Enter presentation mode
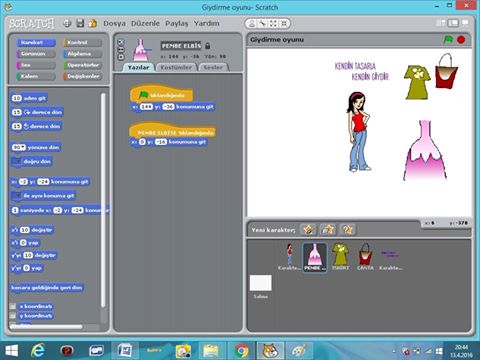 pyautogui.click(x=465, y=23)
